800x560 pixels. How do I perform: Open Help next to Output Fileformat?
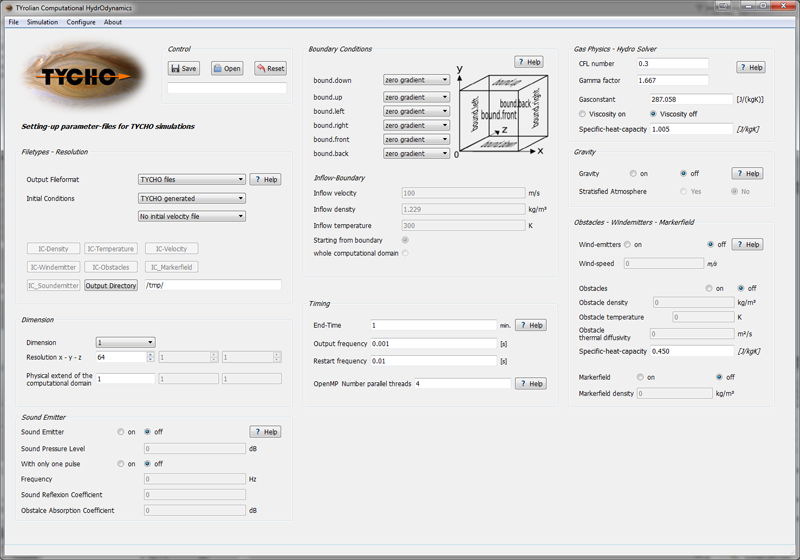(265, 180)
